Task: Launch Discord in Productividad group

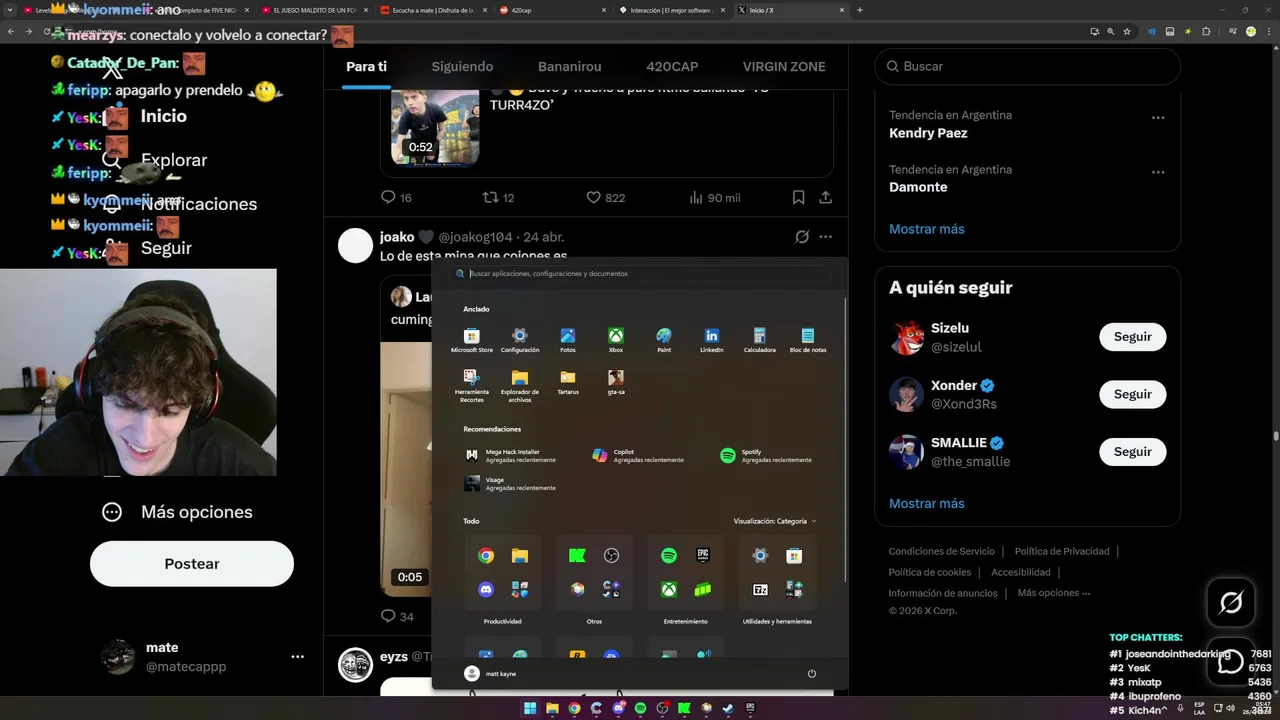Action: click(x=486, y=590)
